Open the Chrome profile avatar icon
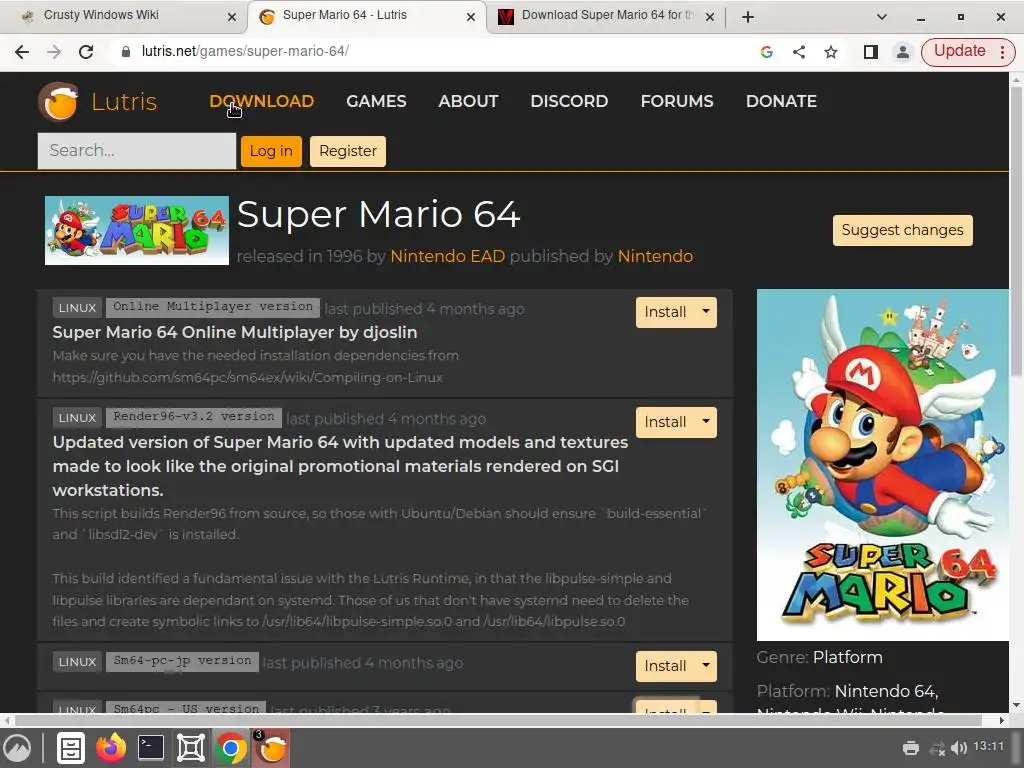Image resolution: width=1024 pixels, height=768 pixels. coord(903,52)
